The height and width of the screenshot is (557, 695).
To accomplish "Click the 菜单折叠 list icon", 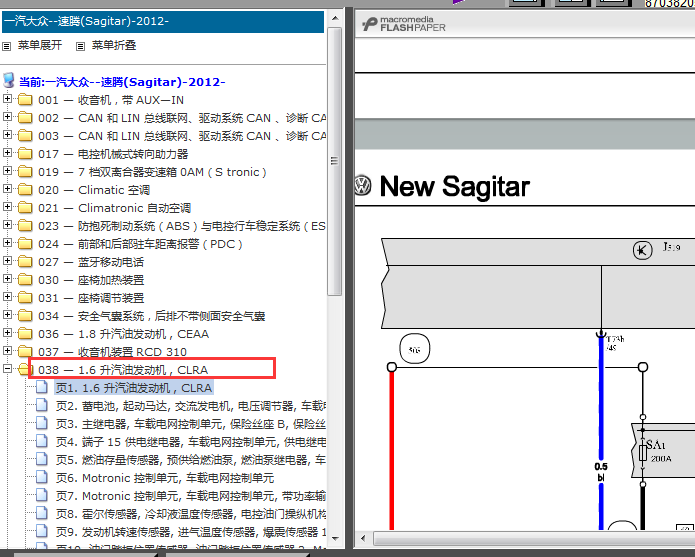I will [80, 46].
